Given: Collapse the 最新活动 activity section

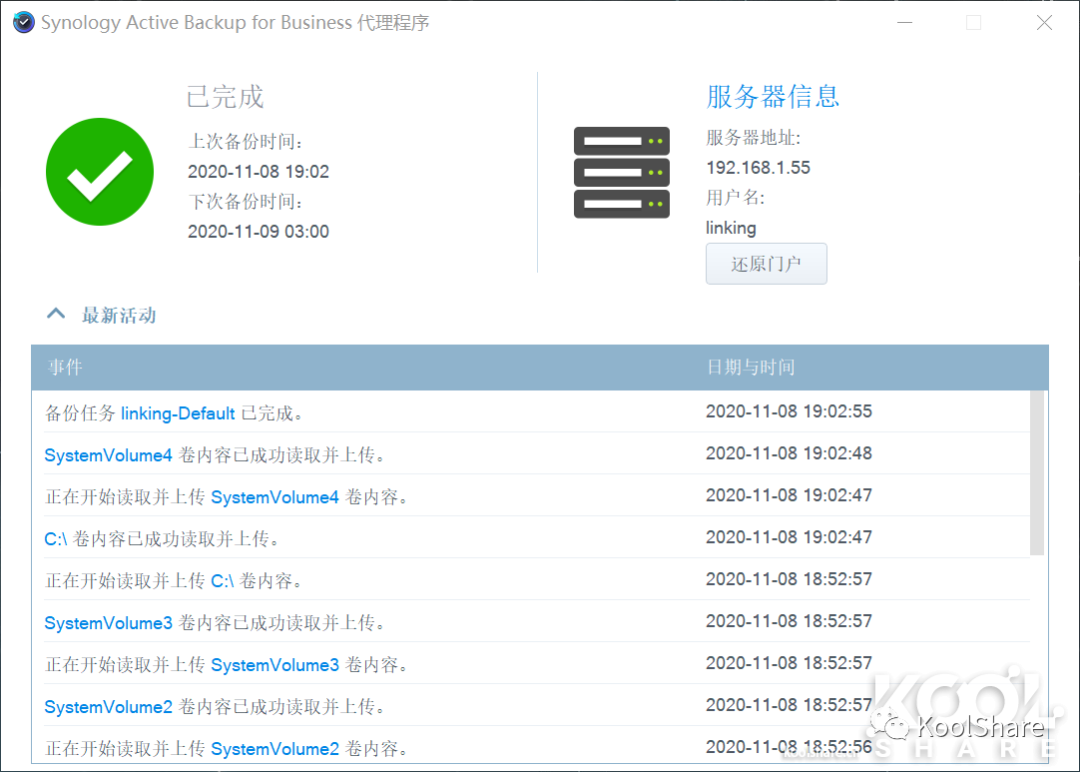Looking at the screenshot, I should [x=56, y=313].
